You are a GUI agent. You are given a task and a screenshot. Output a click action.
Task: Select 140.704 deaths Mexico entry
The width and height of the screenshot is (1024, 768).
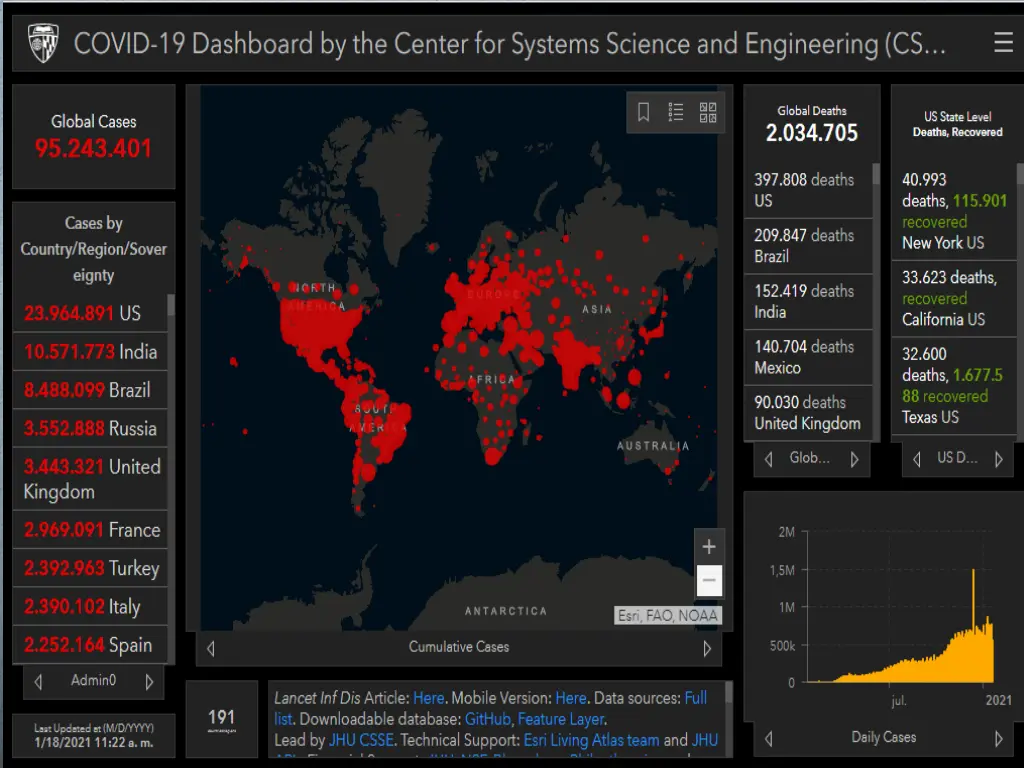click(x=808, y=357)
